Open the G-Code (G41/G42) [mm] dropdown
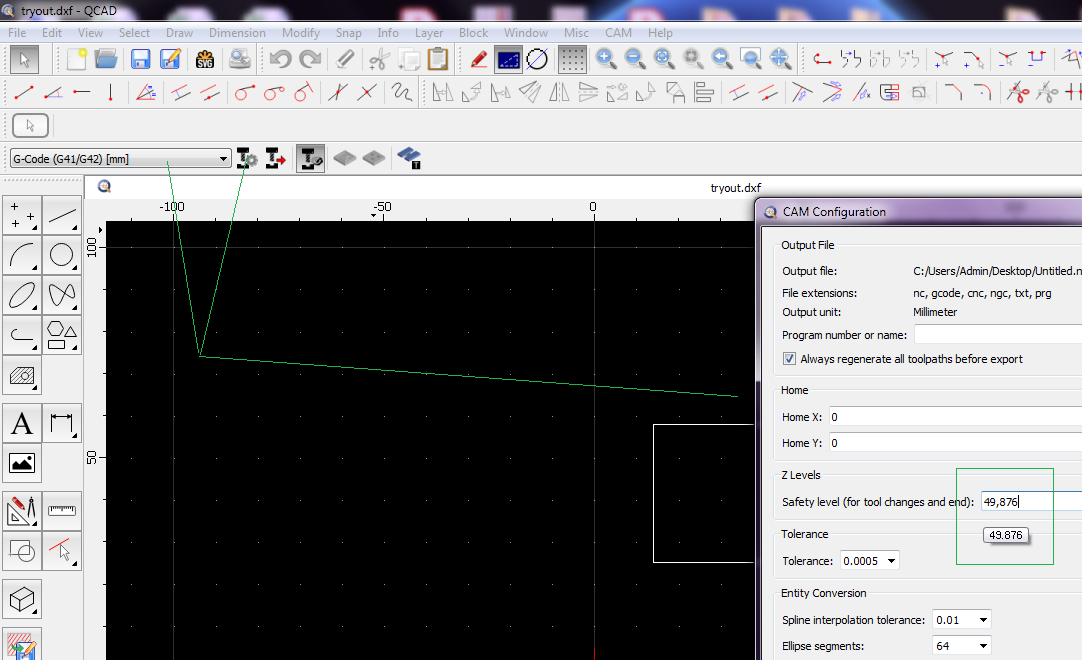1082x660 pixels. 120,159
